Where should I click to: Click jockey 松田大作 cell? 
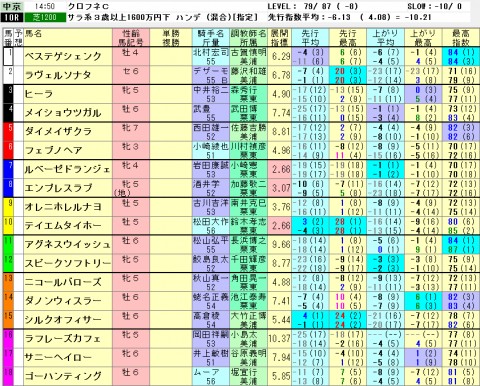[x=211, y=225]
